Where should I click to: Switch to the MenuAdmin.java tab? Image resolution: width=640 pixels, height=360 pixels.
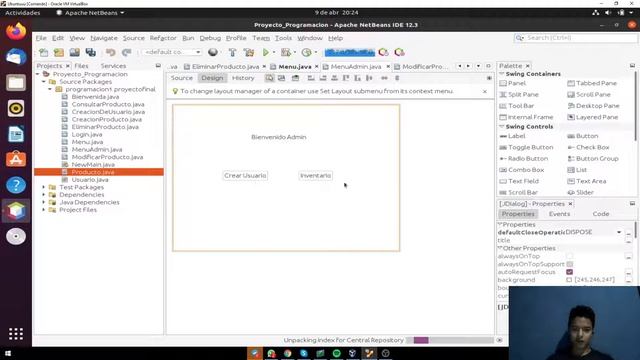356,67
